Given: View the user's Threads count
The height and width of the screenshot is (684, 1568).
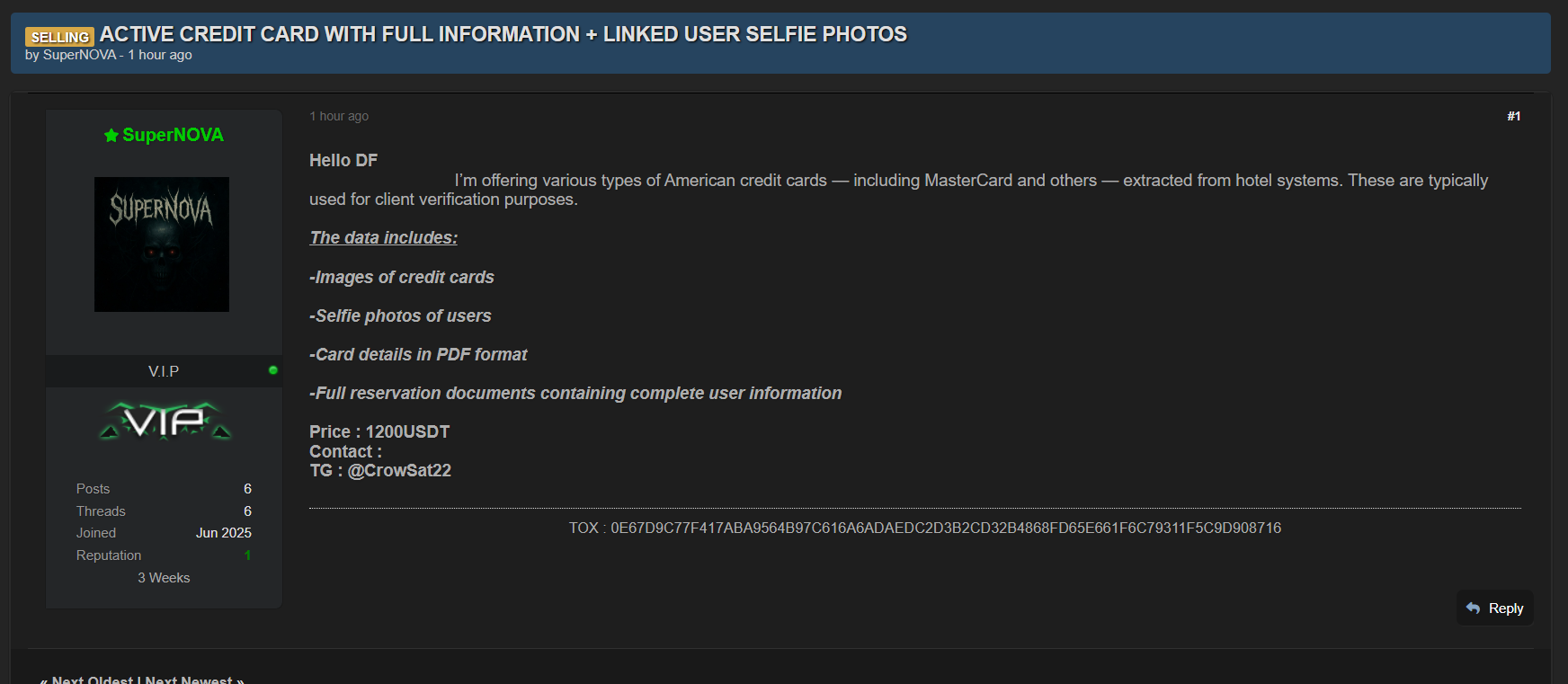Looking at the screenshot, I should (x=247, y=511).
